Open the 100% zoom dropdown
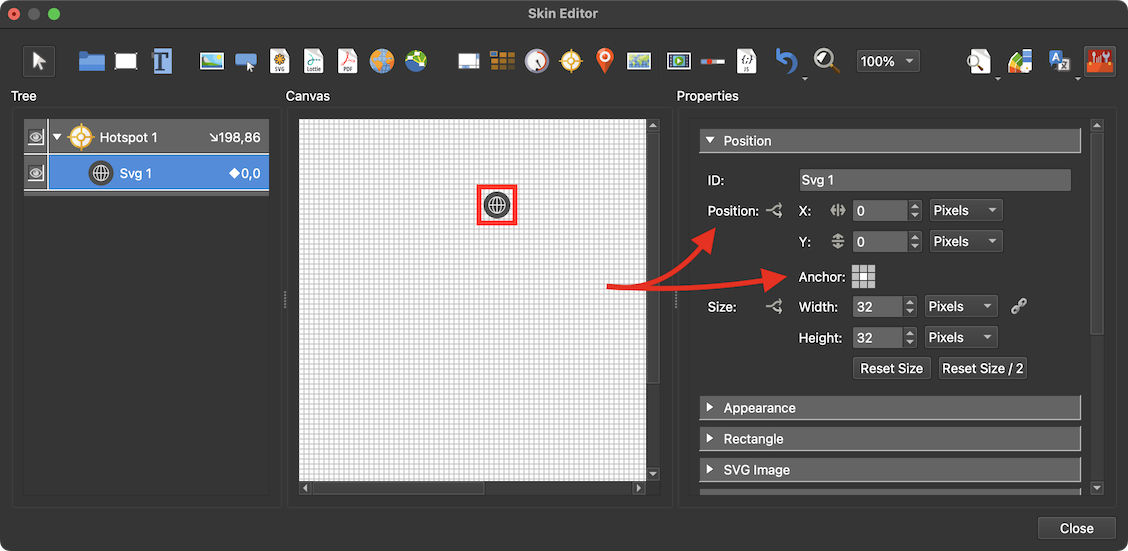The image size is (1128, 551). point(887,62)
